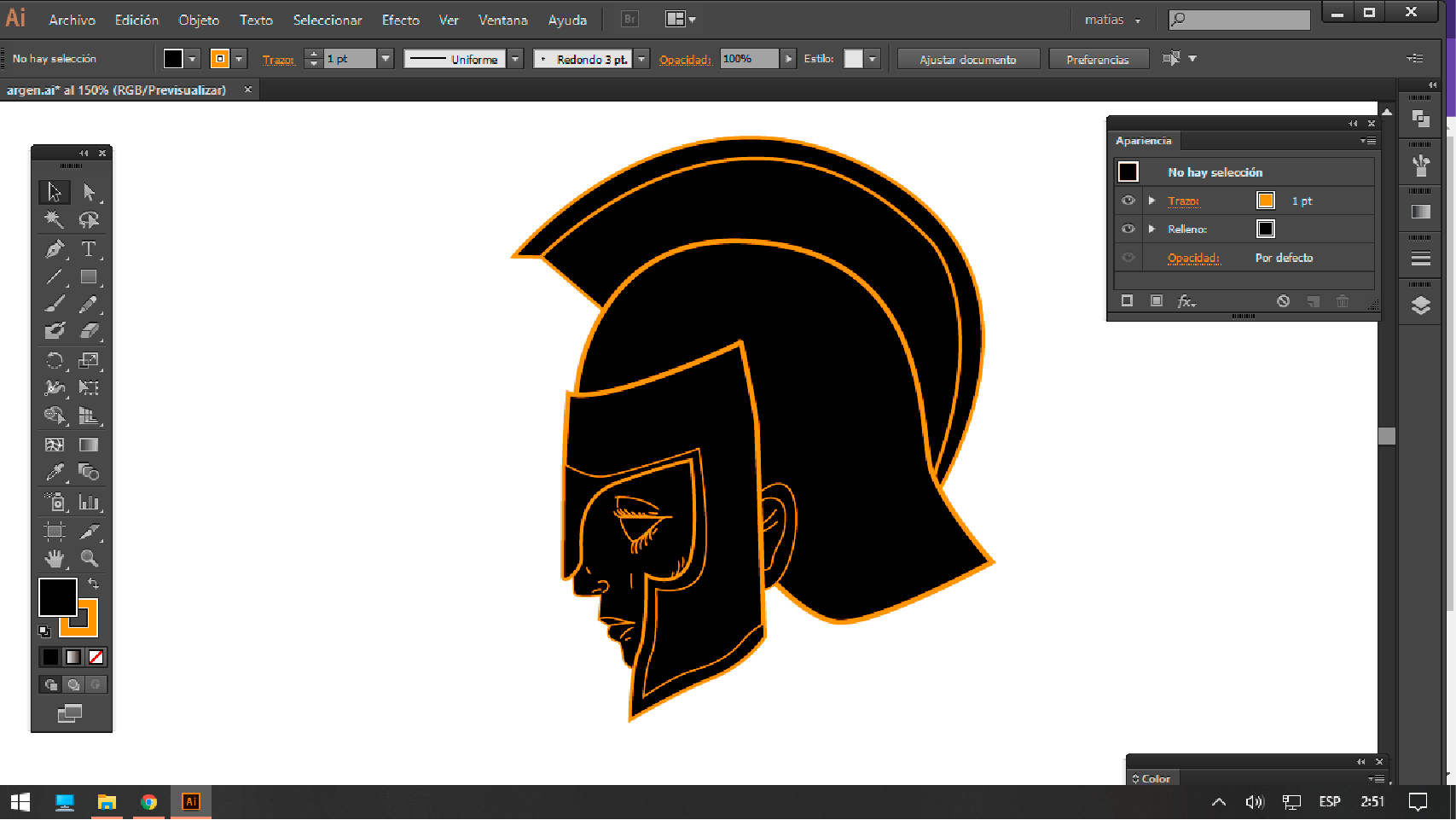Image resolution: width=1456 pixels, height=820 pixels.
Task: Select the Line Segment tool
Action: 55,276
